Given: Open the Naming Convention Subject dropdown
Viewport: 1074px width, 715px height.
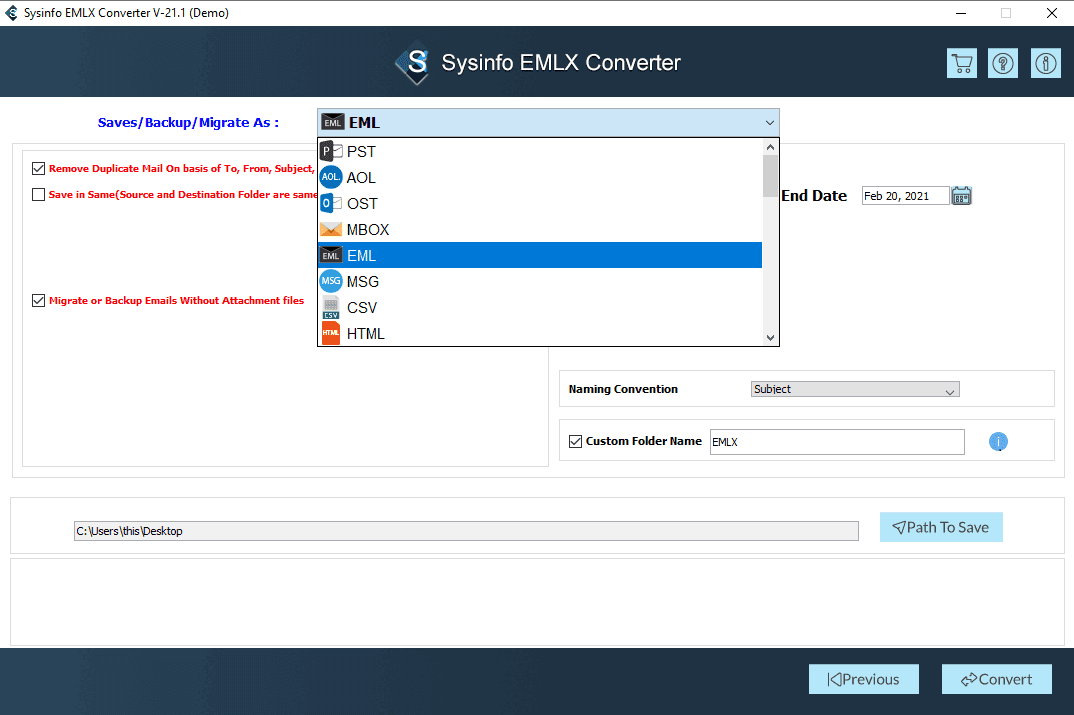Looking at the screenshot, I should click(x=855, y=389).
